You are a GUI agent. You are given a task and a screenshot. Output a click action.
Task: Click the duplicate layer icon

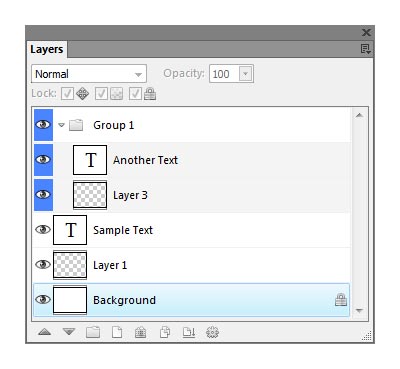[x=165, y=332]
